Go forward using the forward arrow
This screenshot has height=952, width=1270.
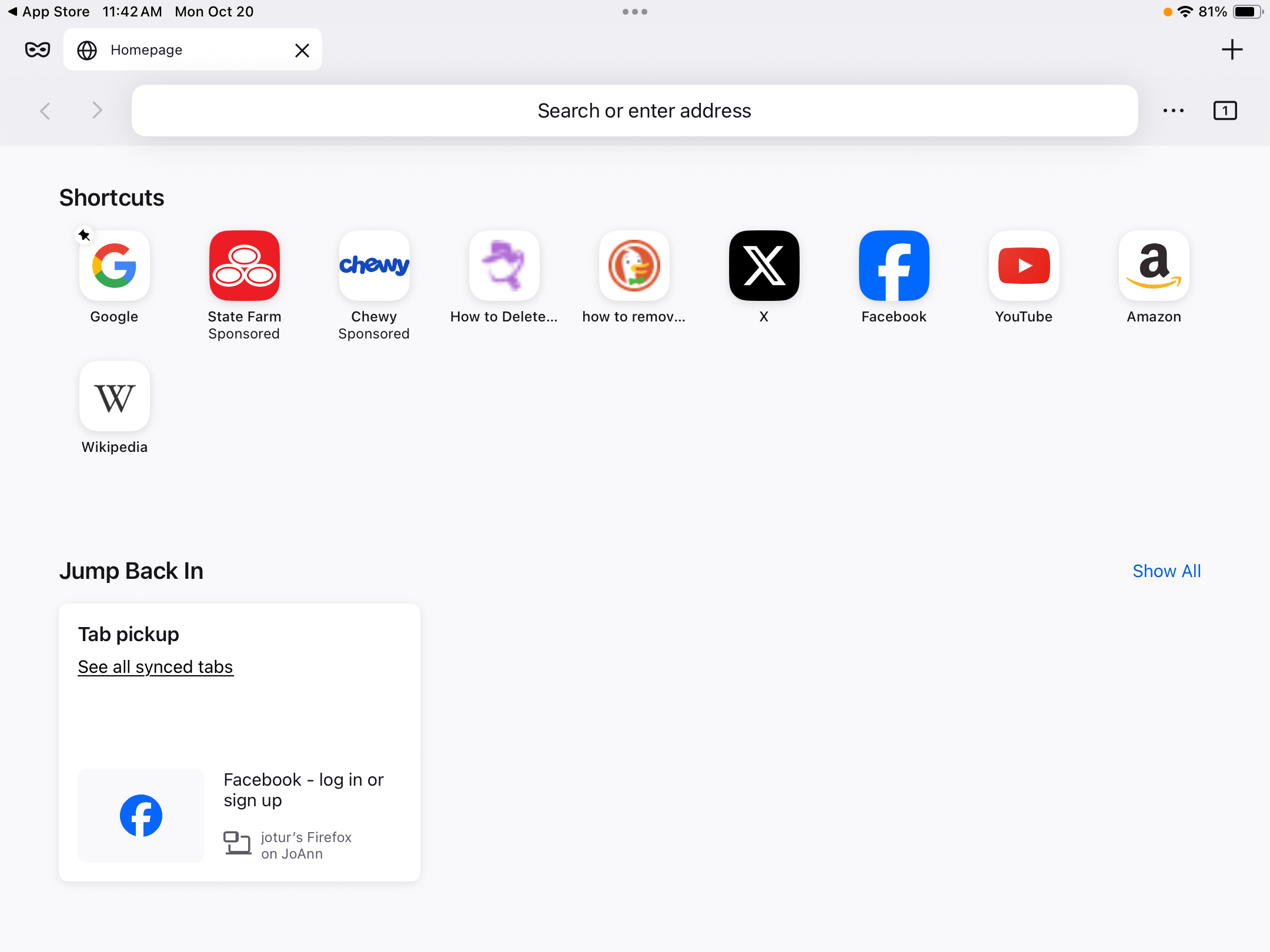(x=97, y=110)
